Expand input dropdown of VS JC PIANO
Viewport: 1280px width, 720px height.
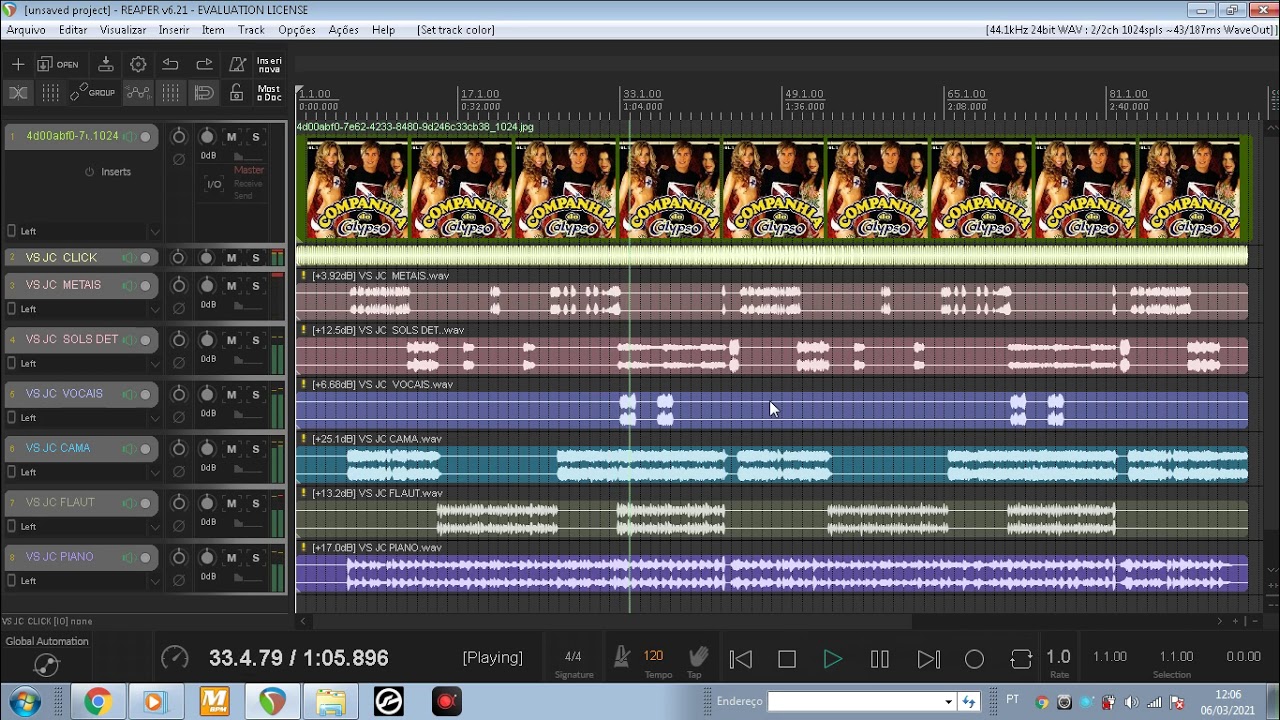[x=154, y=581]
